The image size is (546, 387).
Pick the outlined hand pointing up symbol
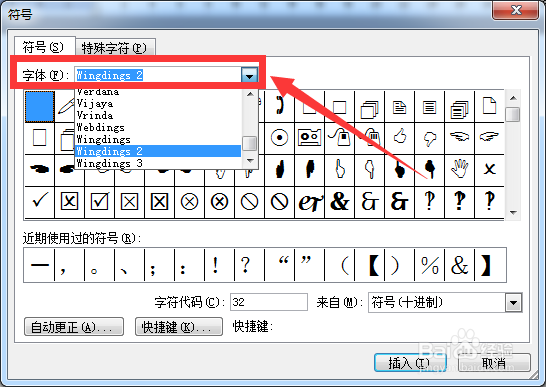[340, 170]
